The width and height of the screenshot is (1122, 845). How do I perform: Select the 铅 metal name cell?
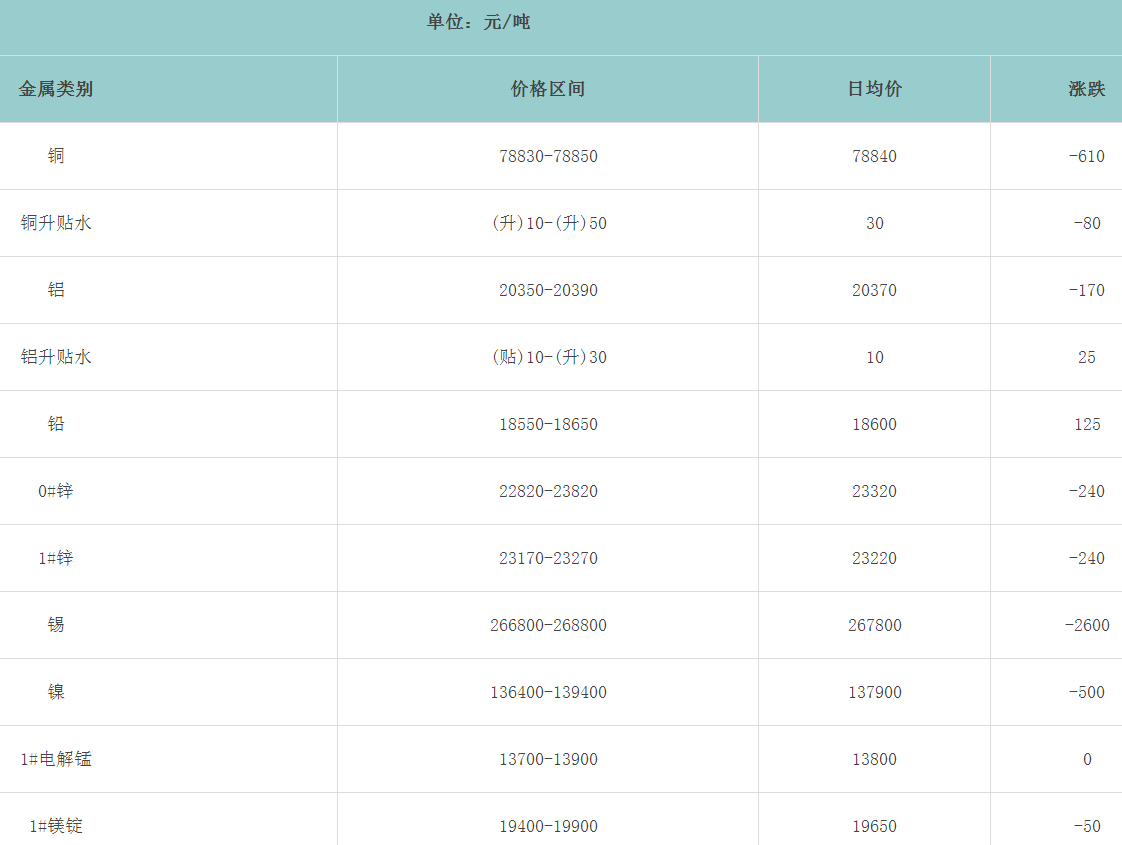click(56, 424)
